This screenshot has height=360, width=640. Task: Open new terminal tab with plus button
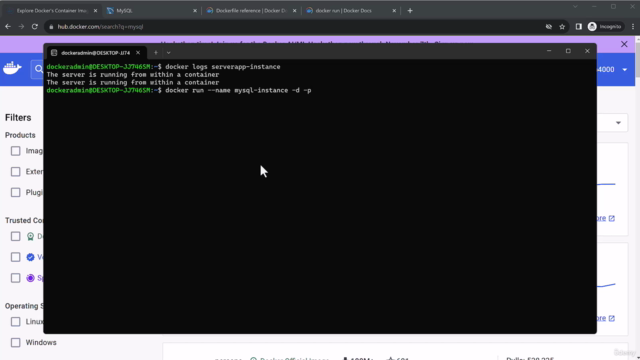(x=156, y=53)
